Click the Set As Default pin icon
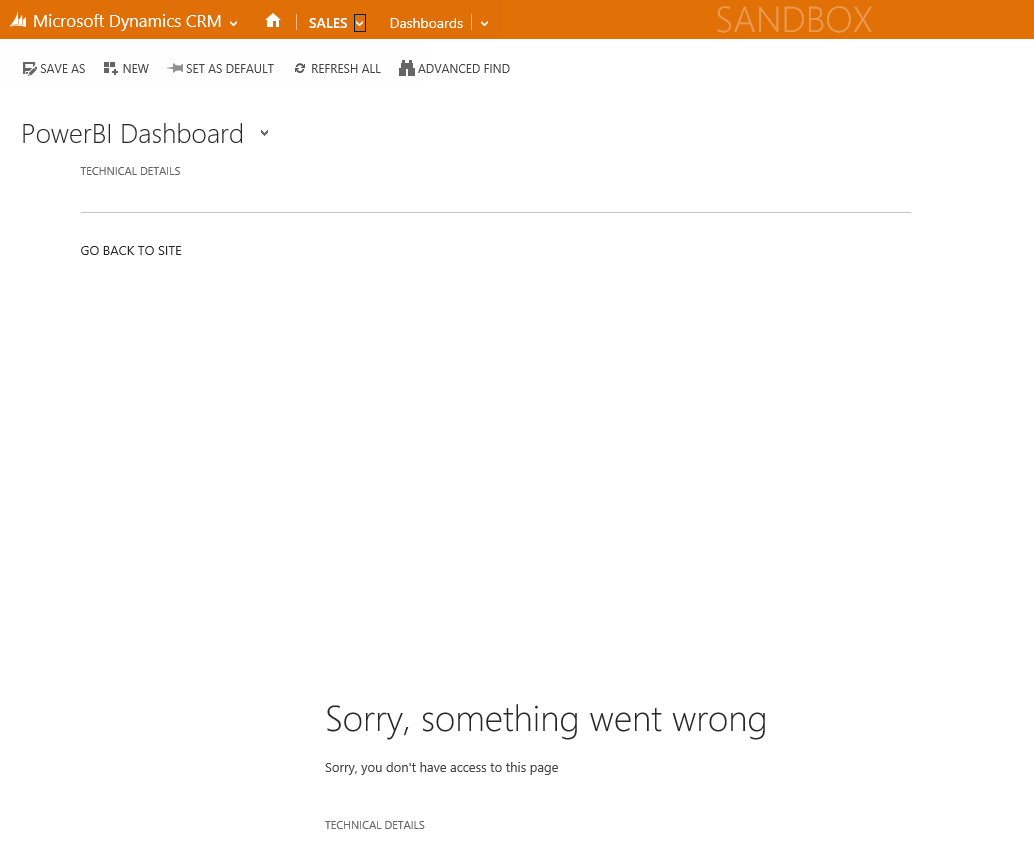Viewport: 1034px width, 851px height. 175,69
